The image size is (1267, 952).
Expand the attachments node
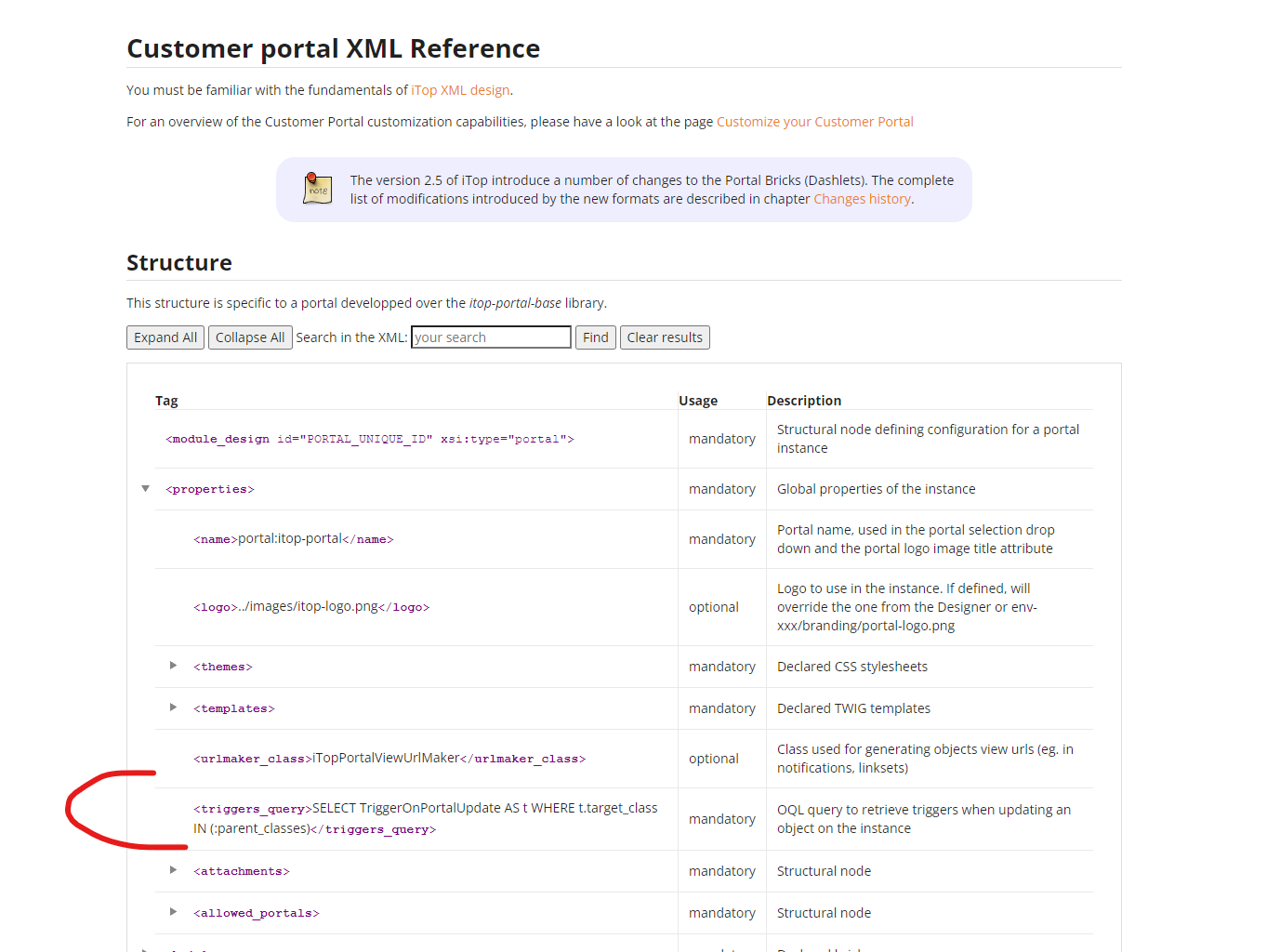pos(173,870)
